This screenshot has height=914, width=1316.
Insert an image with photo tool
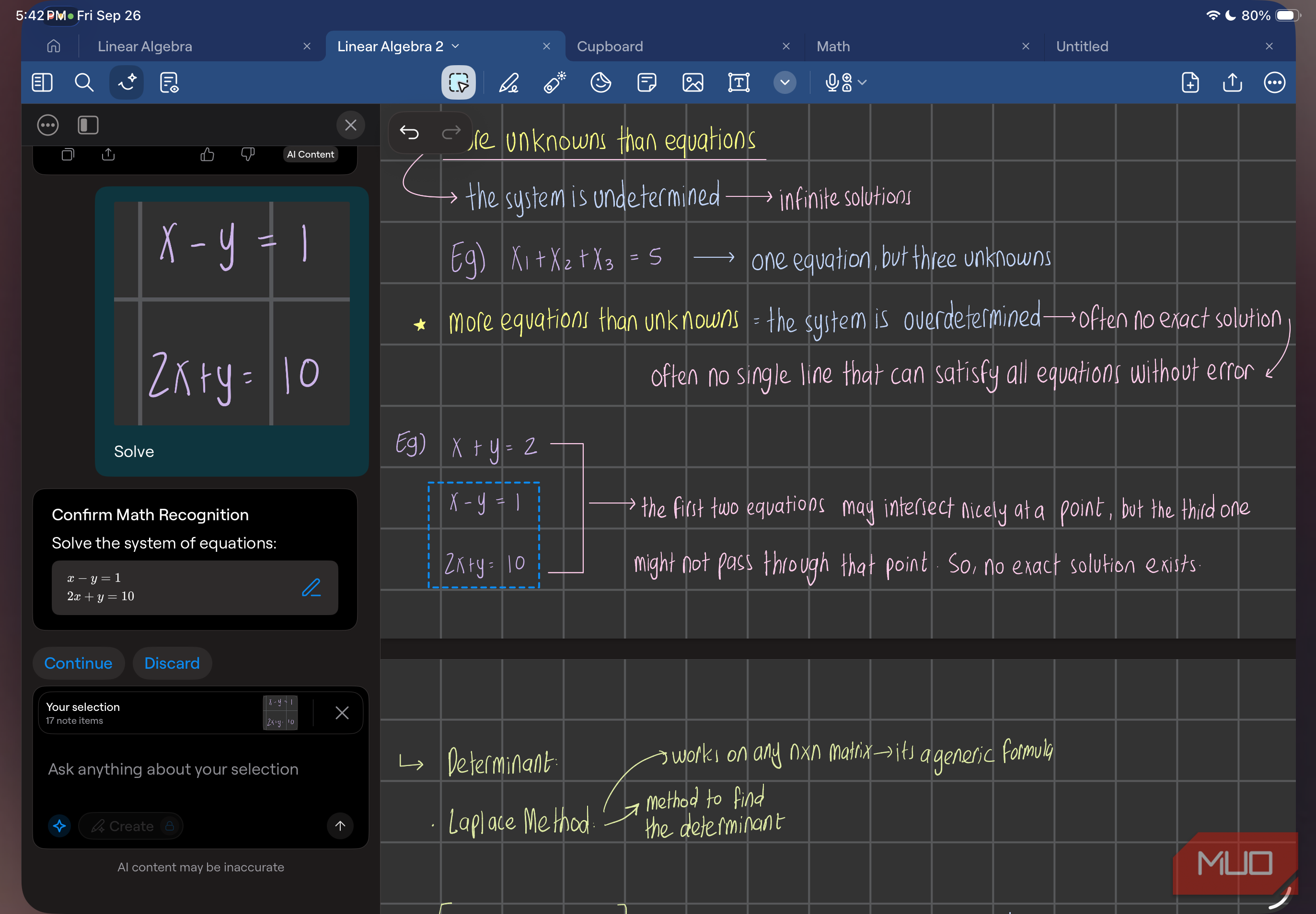point(693,82)
